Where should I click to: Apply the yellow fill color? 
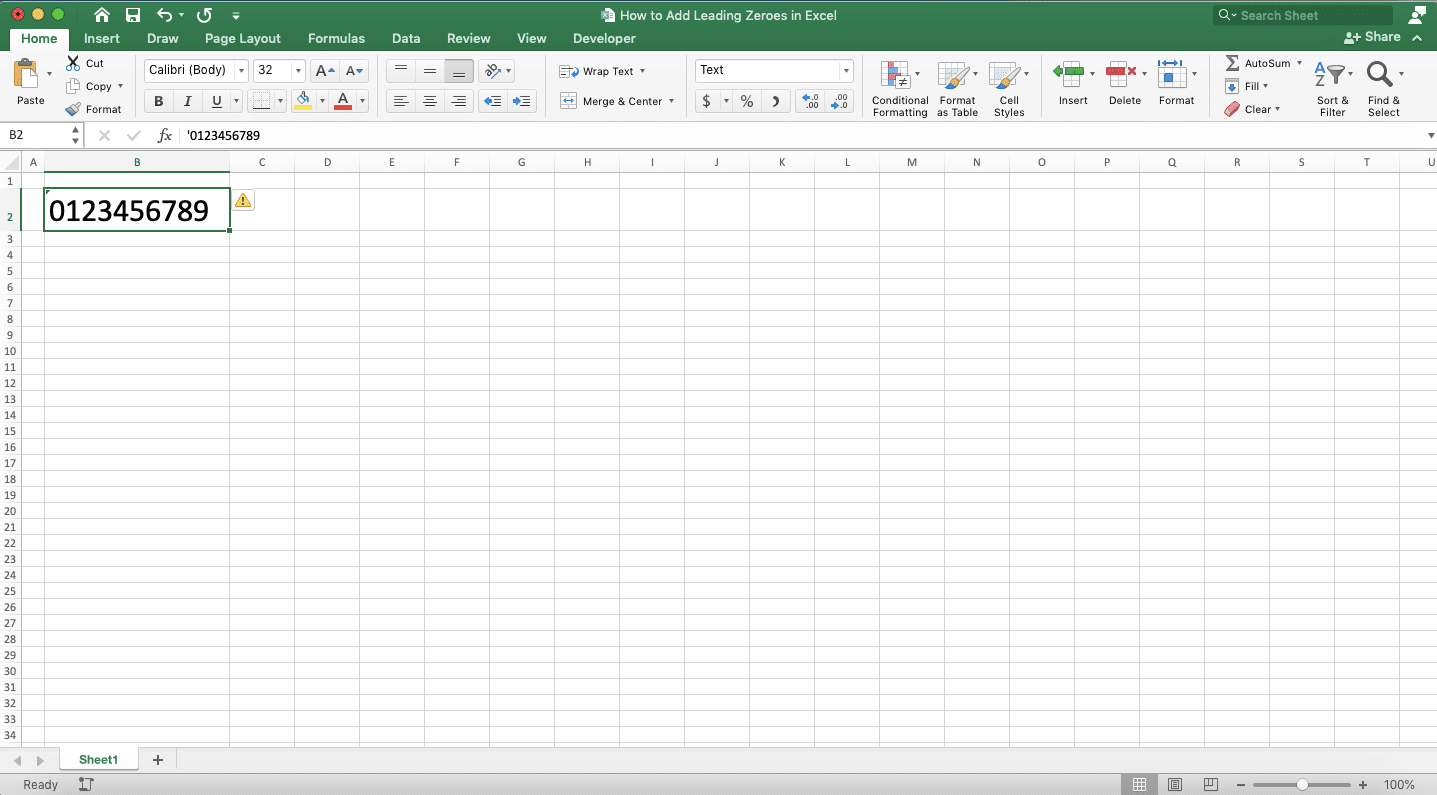304,101
